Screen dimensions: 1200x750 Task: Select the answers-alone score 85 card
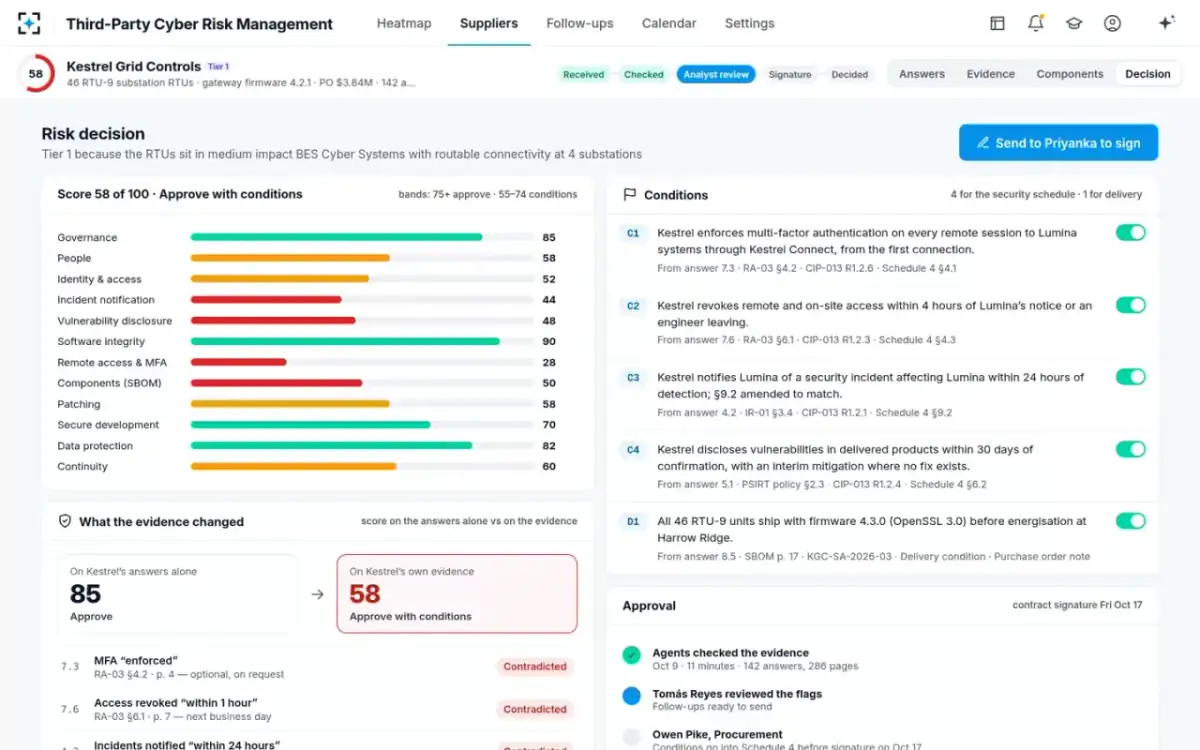point(177,593)
